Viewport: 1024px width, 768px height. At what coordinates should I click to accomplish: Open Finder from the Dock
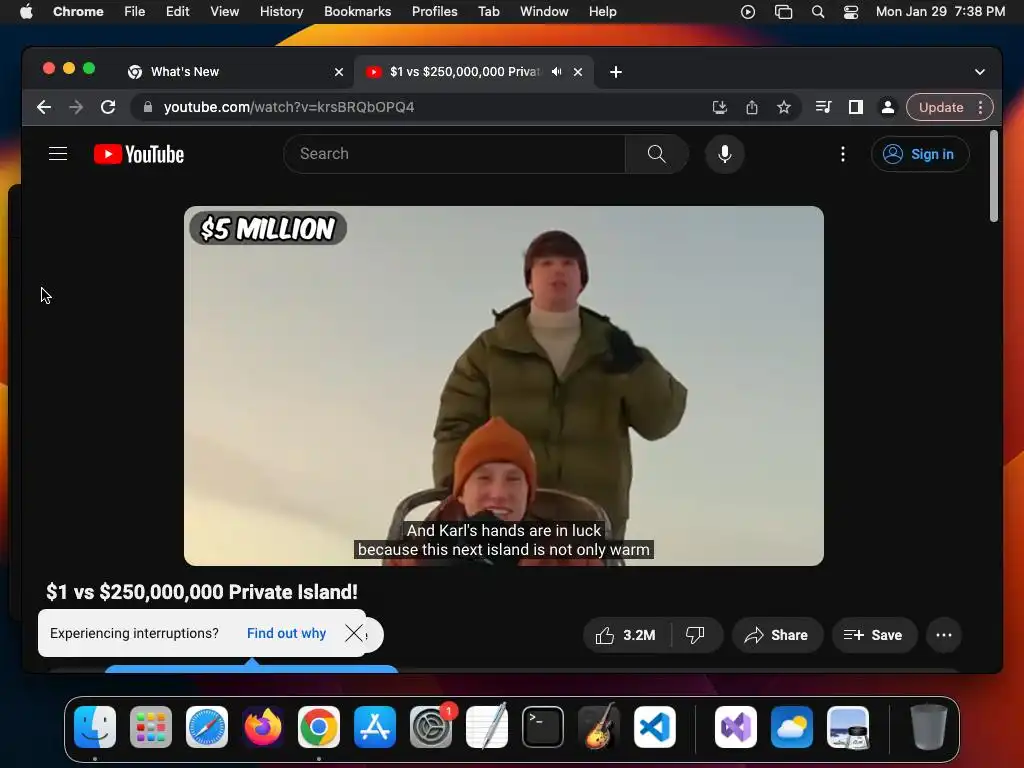(95, 727)
